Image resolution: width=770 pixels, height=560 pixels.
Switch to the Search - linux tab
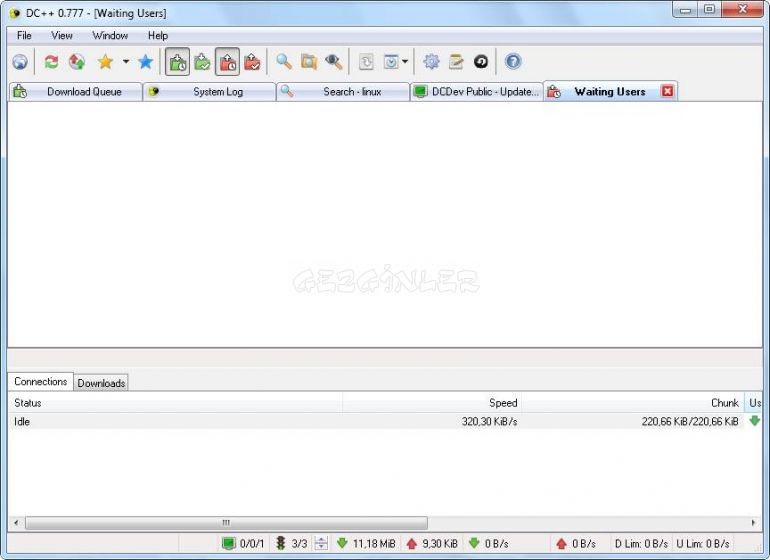pyautogui.click(x=343, y=92)
